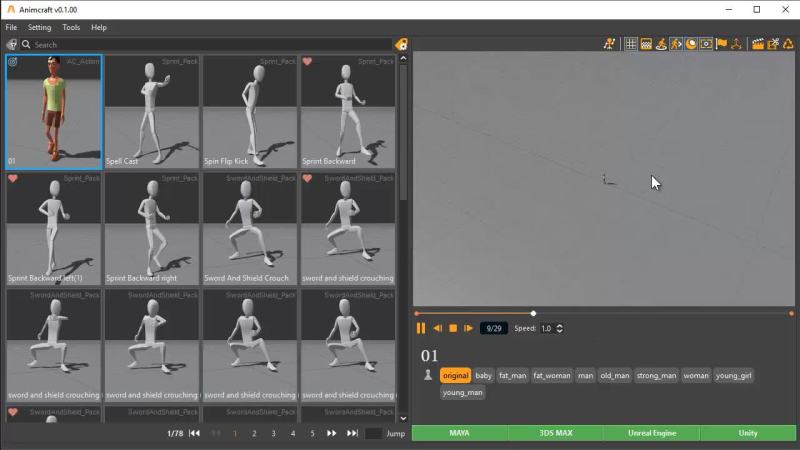Screen dimensions: 800x450
Task: Click the timeline end marker
Action: (x=791, y=313)
